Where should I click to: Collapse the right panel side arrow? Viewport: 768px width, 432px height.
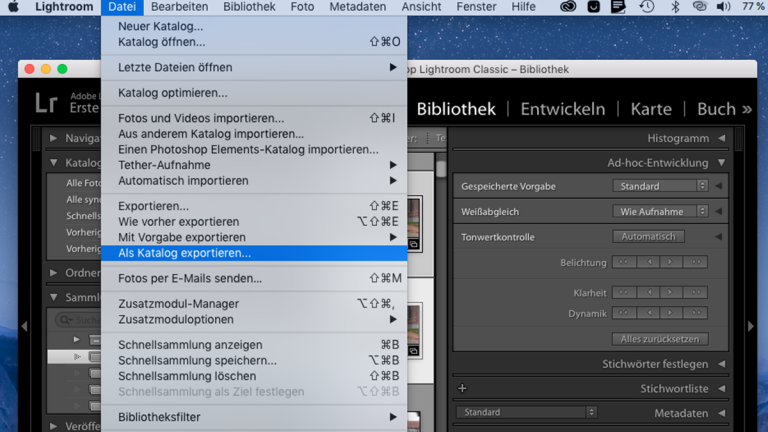(x=751, y=326)
